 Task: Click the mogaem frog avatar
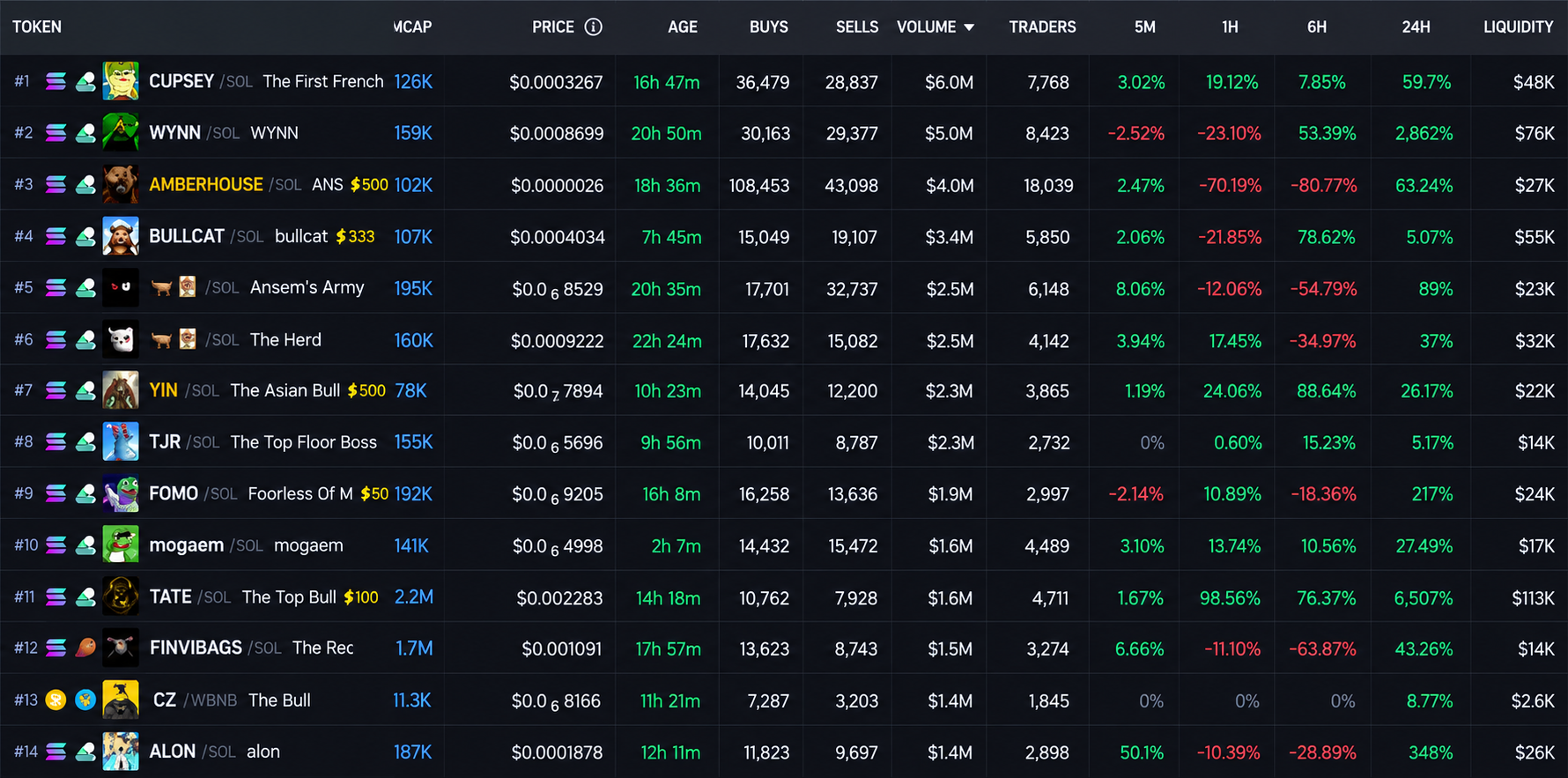(x=121, y=545)
